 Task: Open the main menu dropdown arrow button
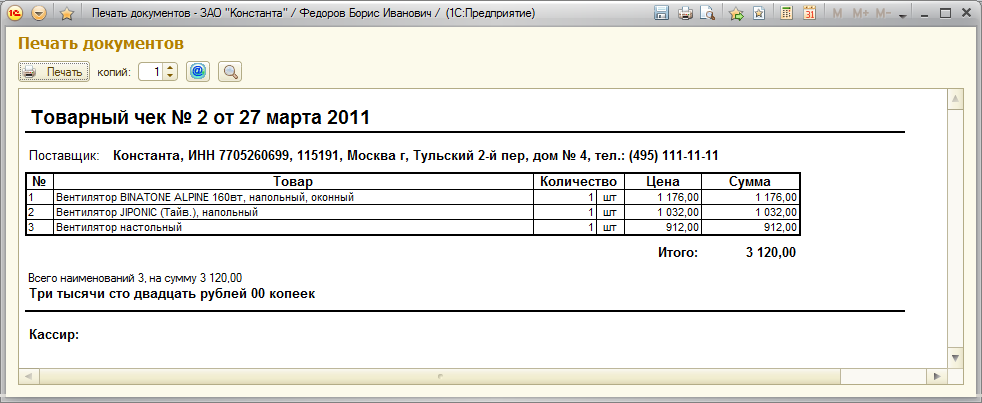pos(39,13)
